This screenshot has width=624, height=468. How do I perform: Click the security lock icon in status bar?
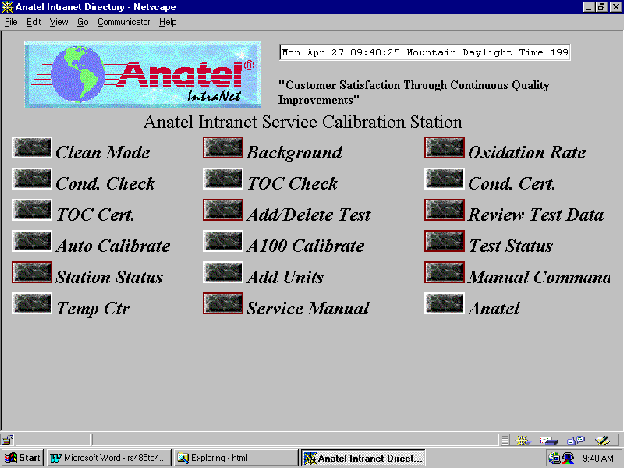[x=8, y=439]
